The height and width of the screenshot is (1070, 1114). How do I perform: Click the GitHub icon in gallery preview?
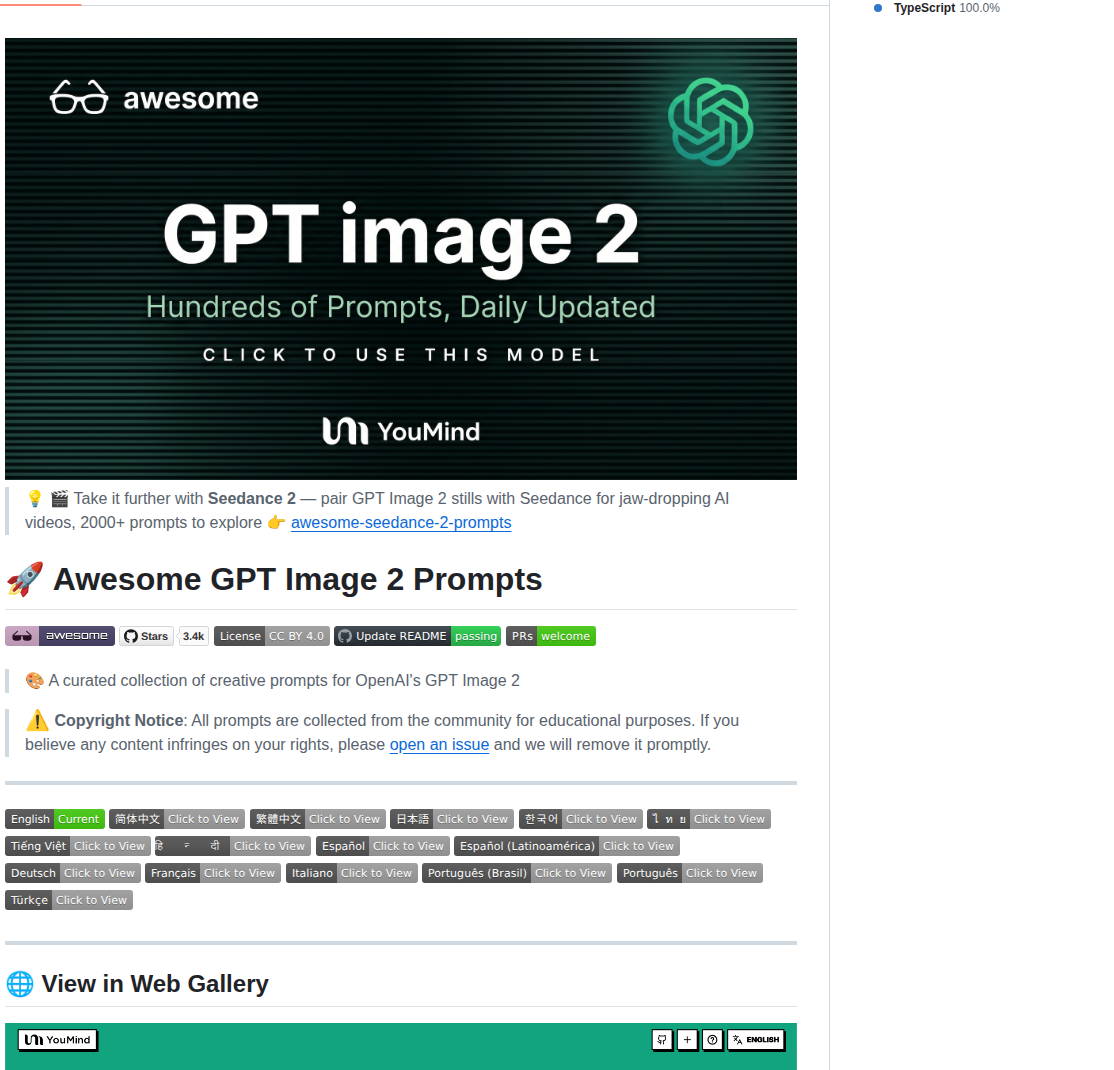pyautogui.click(x=661, y=1040)
